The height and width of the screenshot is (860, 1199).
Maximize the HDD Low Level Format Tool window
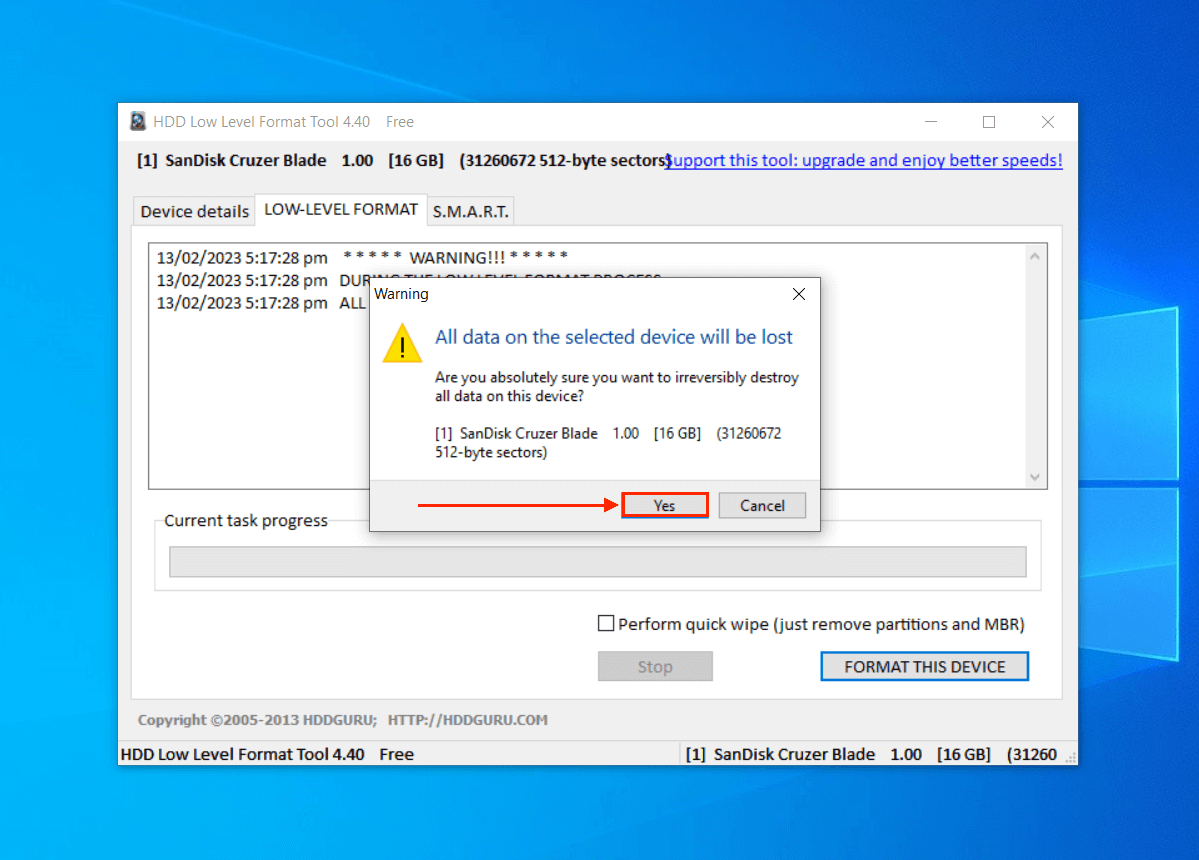pos(989,122)
